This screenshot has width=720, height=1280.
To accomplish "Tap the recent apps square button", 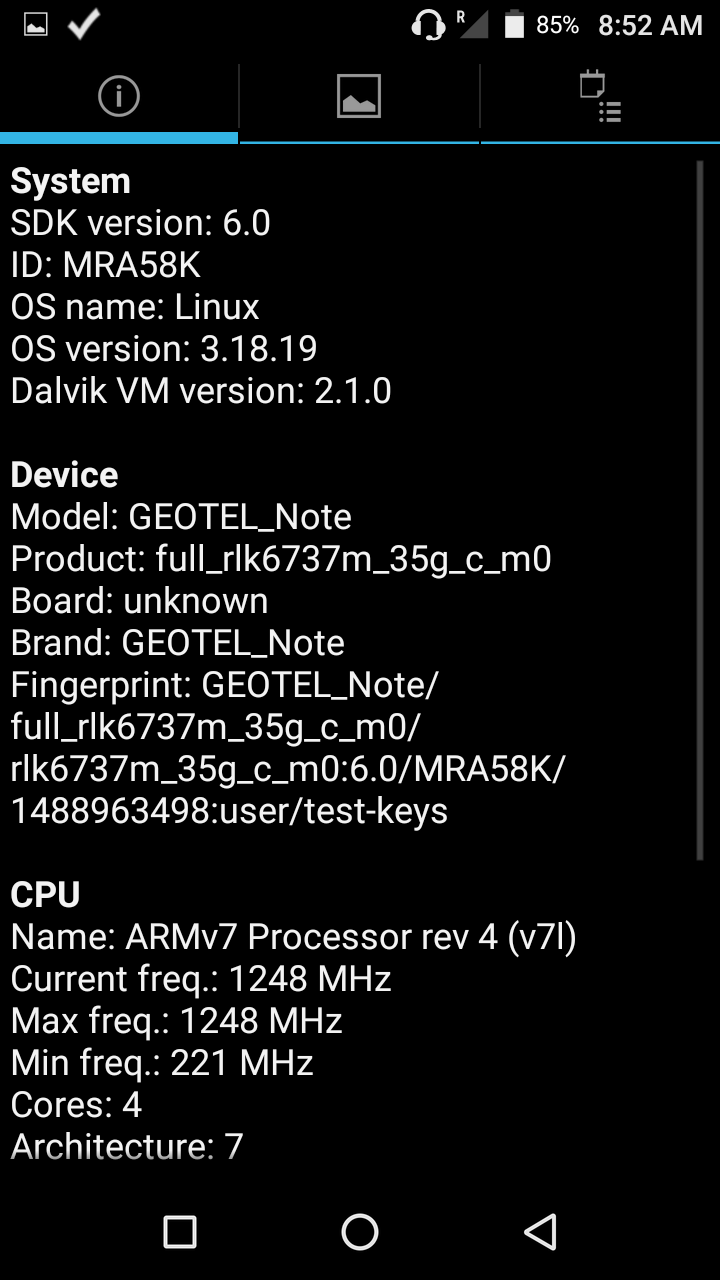I will 180,1232.
